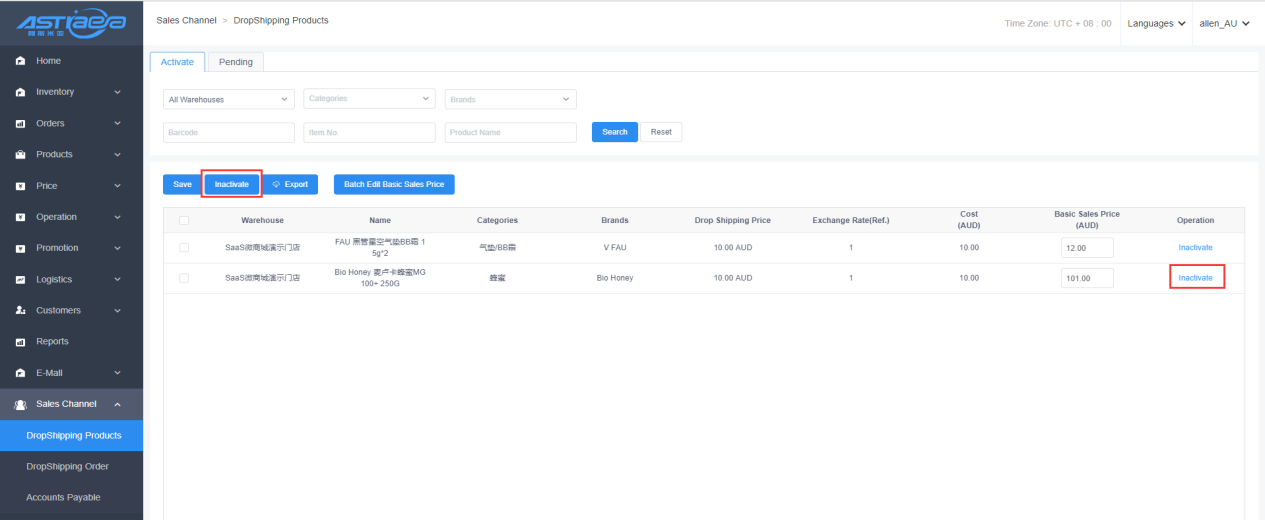Screen dimensions: 1265x520
Task: Open the Languages dropdown menu
Action: pyautogui.click(x=1156, y=23)
